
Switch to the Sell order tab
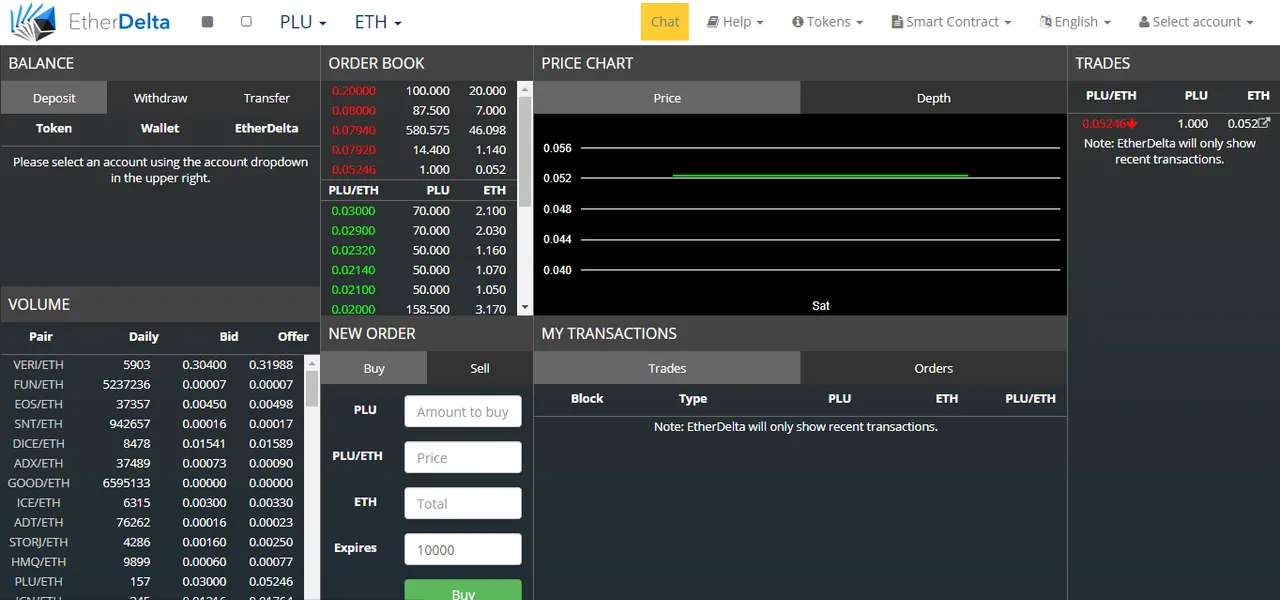coord(480,368)
